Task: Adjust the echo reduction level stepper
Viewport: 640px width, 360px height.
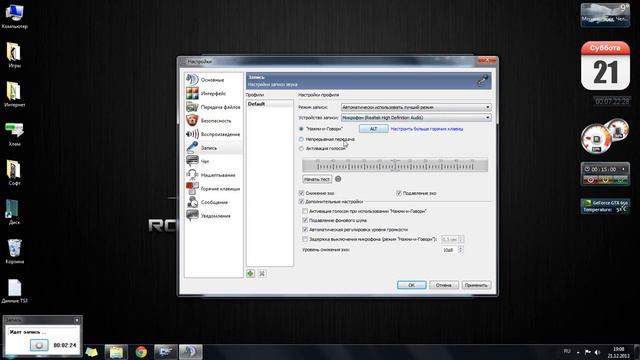Action: coord(460,249)
